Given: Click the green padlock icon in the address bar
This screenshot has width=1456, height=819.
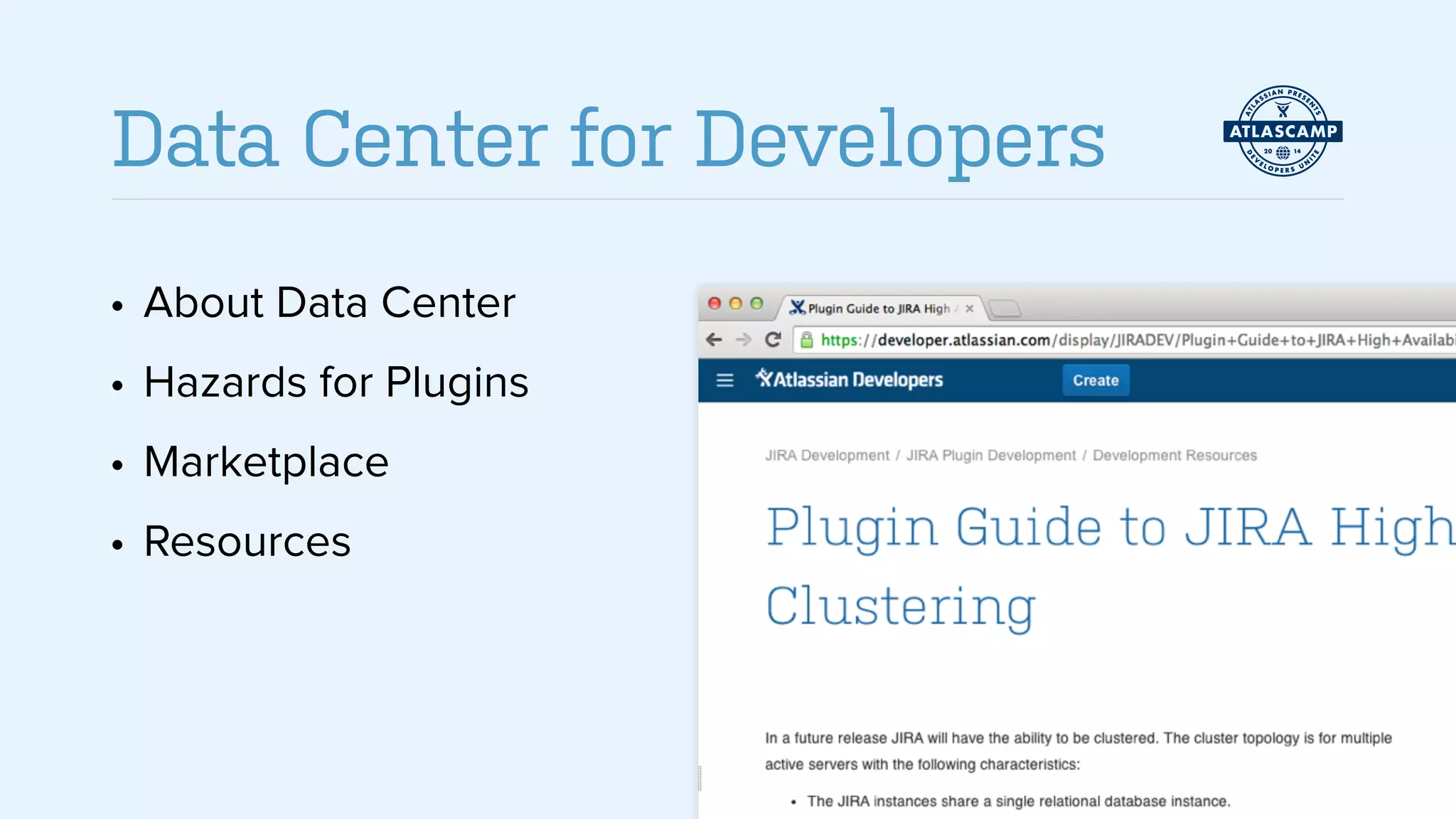Looking at the screenshot, I should [806, 340].
